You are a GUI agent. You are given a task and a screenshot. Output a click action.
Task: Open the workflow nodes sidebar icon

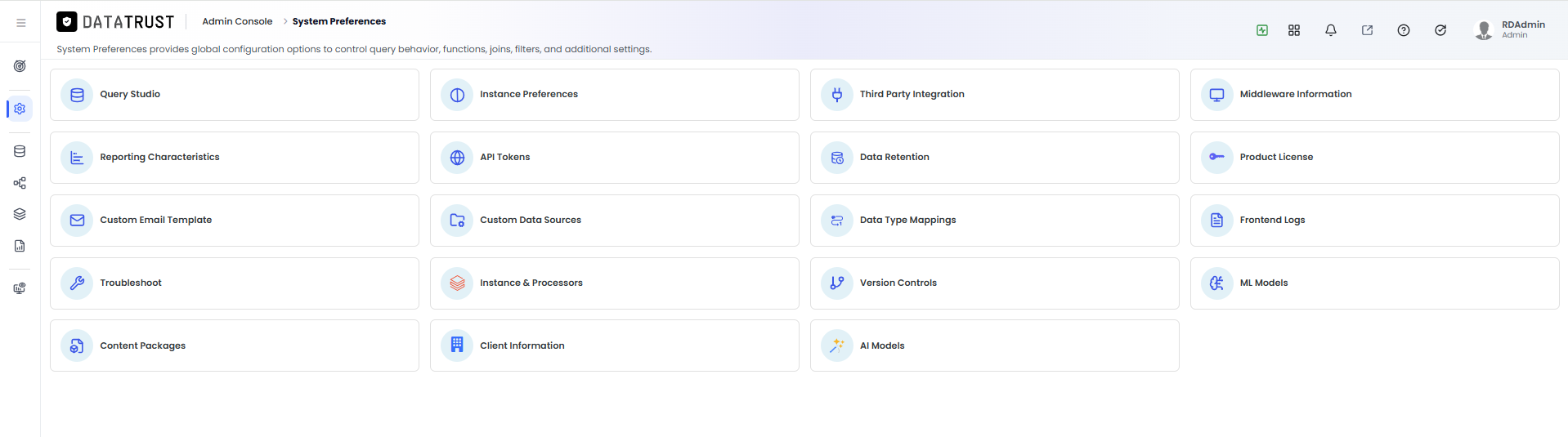click(20, 183)
